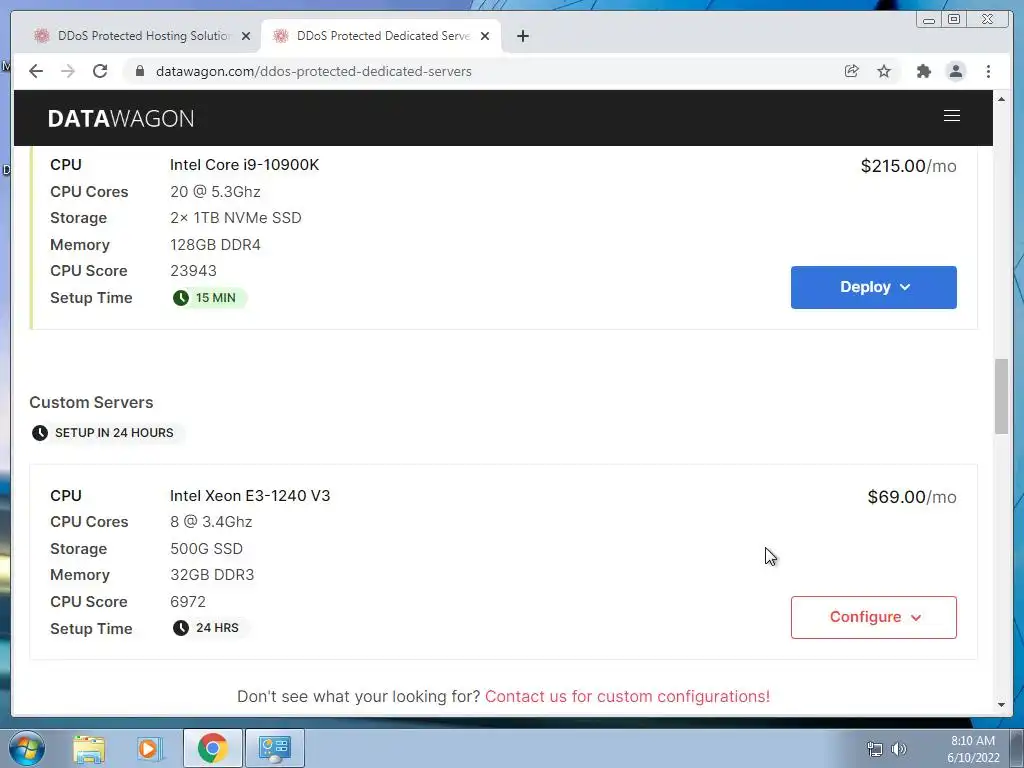The height and width of the screenshot is (768, 1024).
Task: Open the Windows Start button
Action: pos(27,748)
